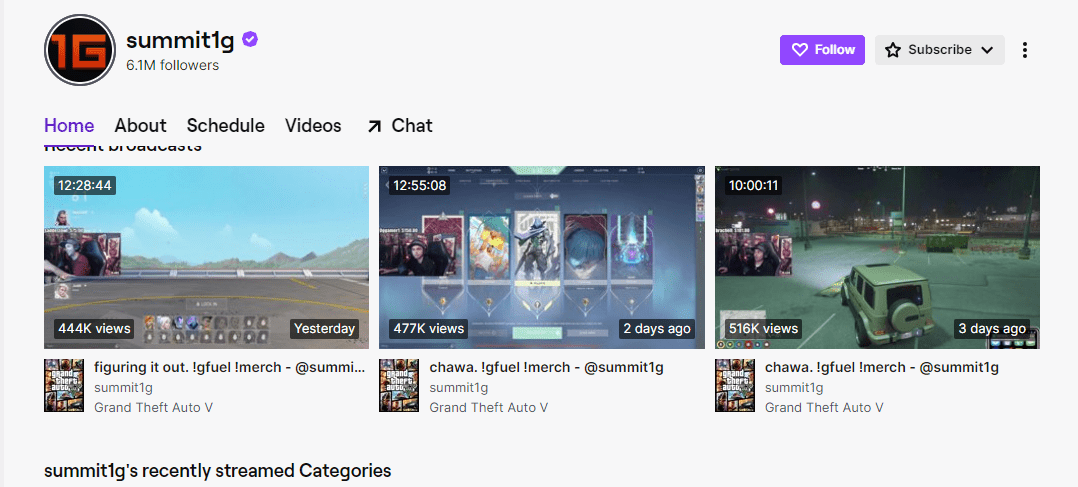This screenshot has height=487, width=1078.
Task: Open the Schedule tab
Action: coord(226,126)
